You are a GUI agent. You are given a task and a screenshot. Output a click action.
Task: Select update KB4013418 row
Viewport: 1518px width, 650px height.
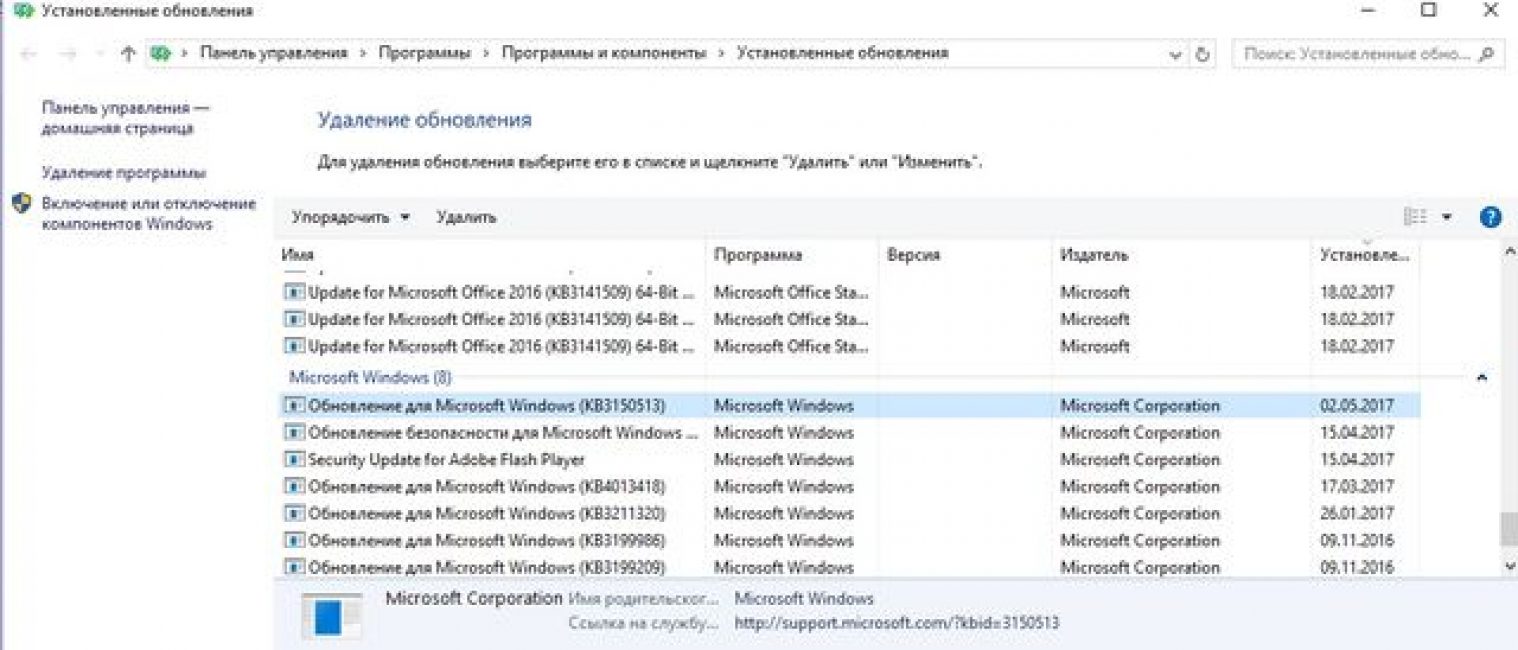(x=486, y=487)
